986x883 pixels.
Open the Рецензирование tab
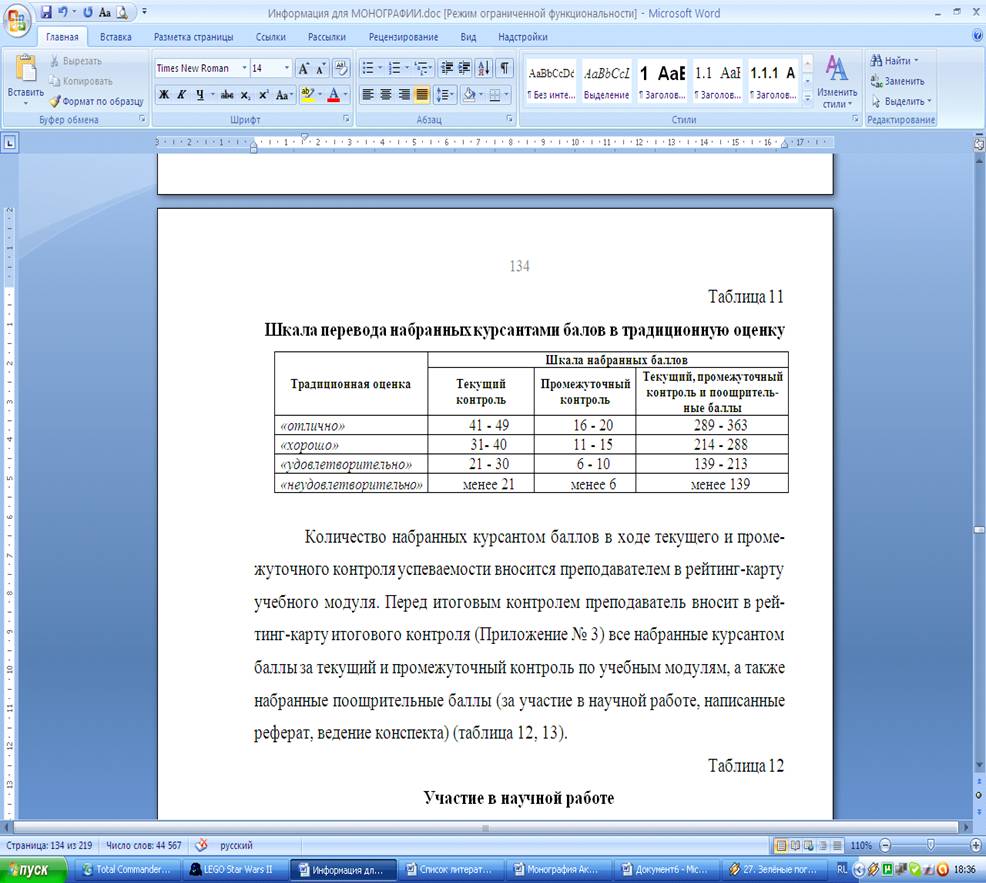[403, 37]
